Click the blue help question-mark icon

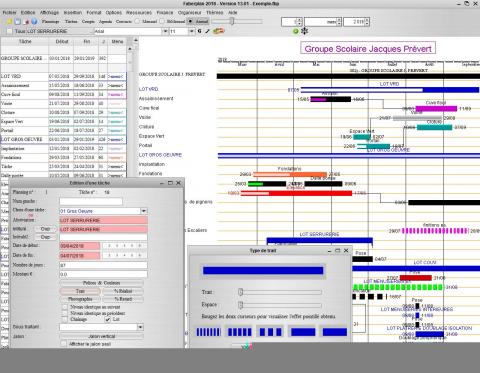34,21
